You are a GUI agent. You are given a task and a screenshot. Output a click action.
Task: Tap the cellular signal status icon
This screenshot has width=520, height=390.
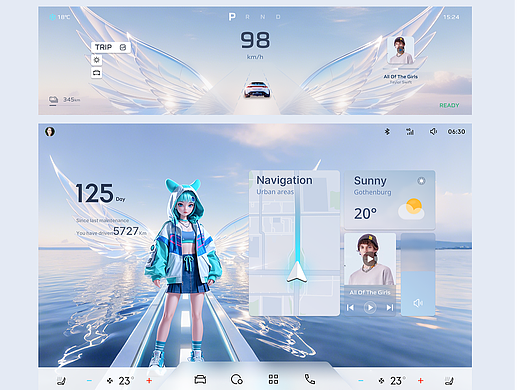tap(410, 132)
